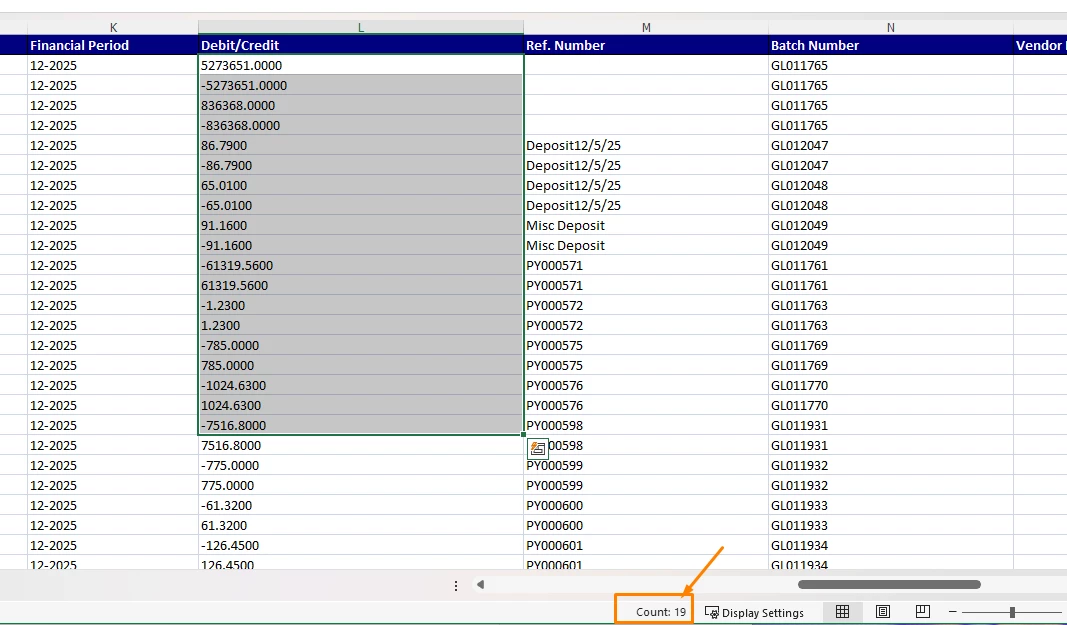Click Deposit12/5/25 in the -65.0100 row
The image size is (1067, 625).
click(573, 206)
